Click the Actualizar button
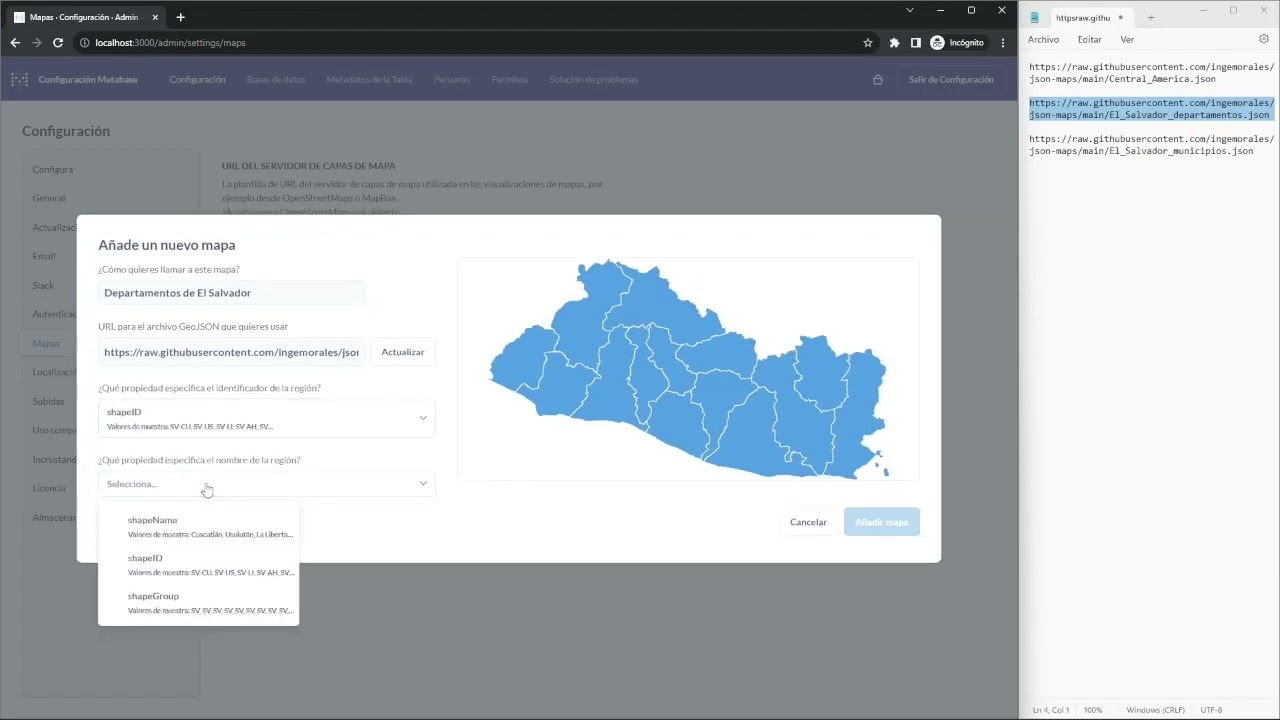 (x=403, y=352)
